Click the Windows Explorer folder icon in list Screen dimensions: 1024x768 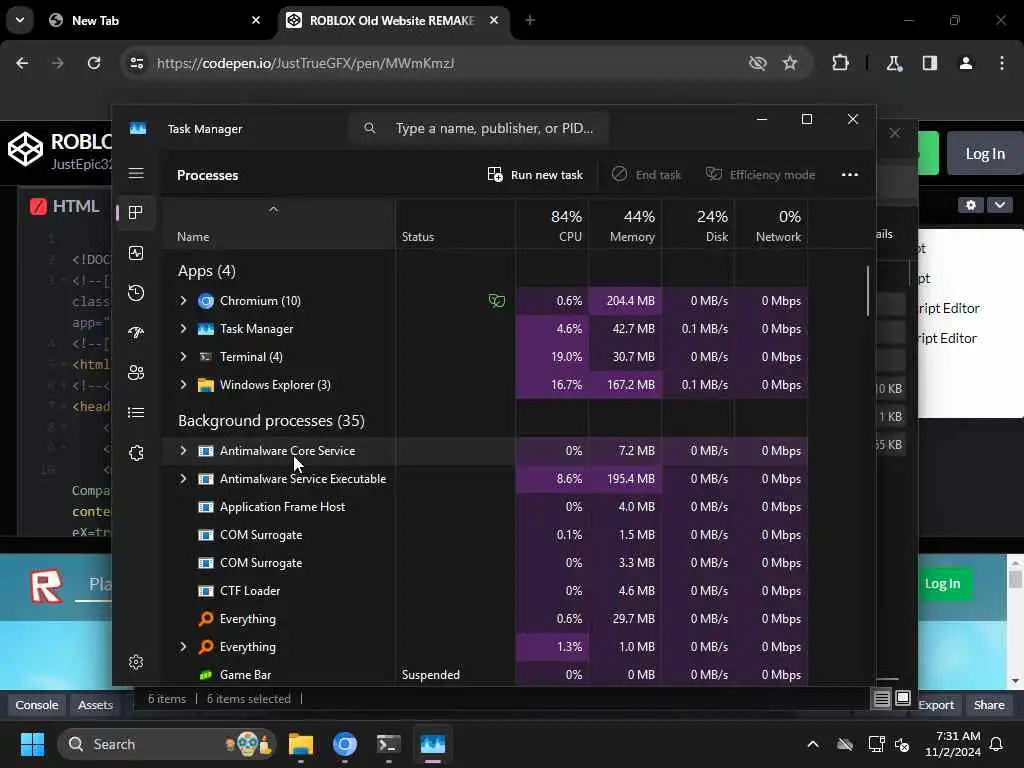(x=206, y=385)
